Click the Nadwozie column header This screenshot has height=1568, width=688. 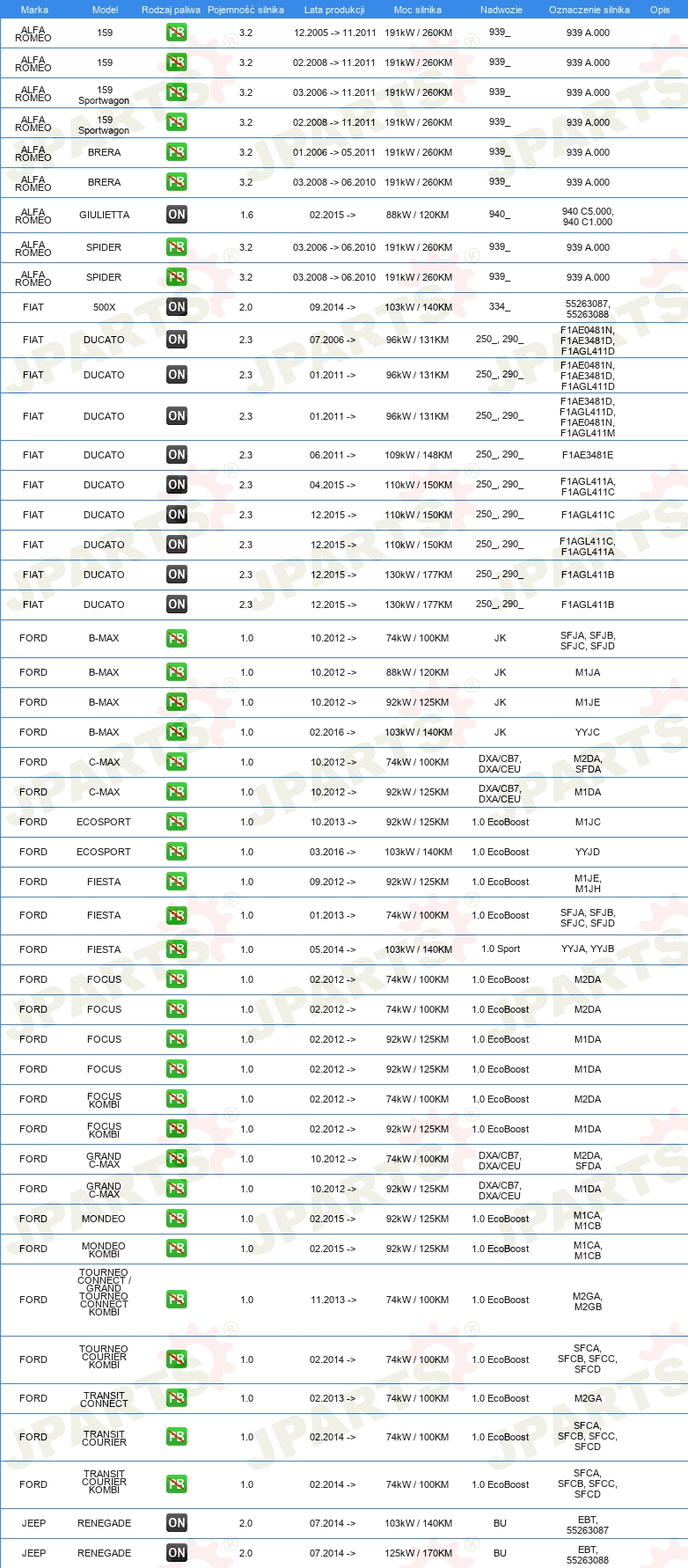pos(501,10)
